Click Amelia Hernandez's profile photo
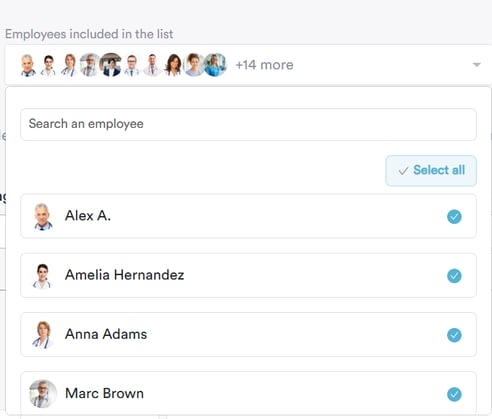This screenshot has height=419, width=492. click(42, 276)
